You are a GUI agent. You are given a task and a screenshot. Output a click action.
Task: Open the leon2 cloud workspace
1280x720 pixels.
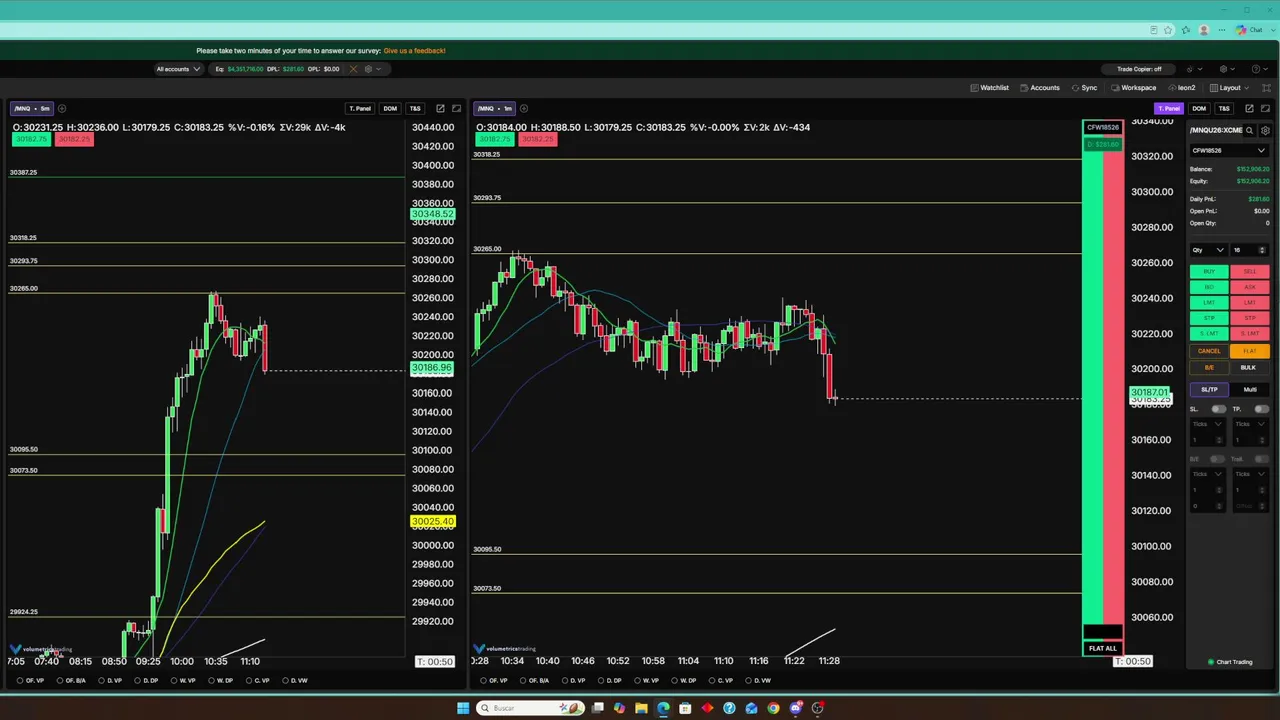point(1181,88)
